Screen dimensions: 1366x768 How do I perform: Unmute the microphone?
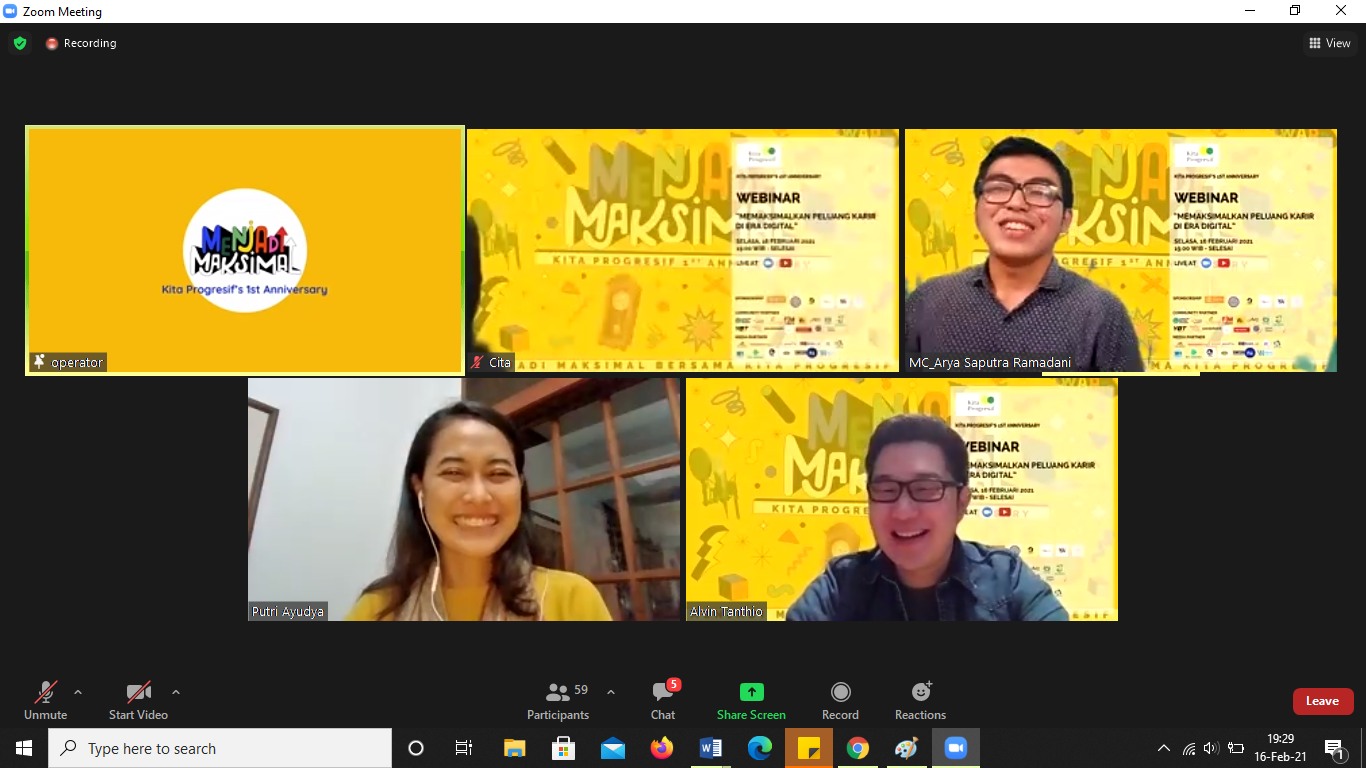45,700
